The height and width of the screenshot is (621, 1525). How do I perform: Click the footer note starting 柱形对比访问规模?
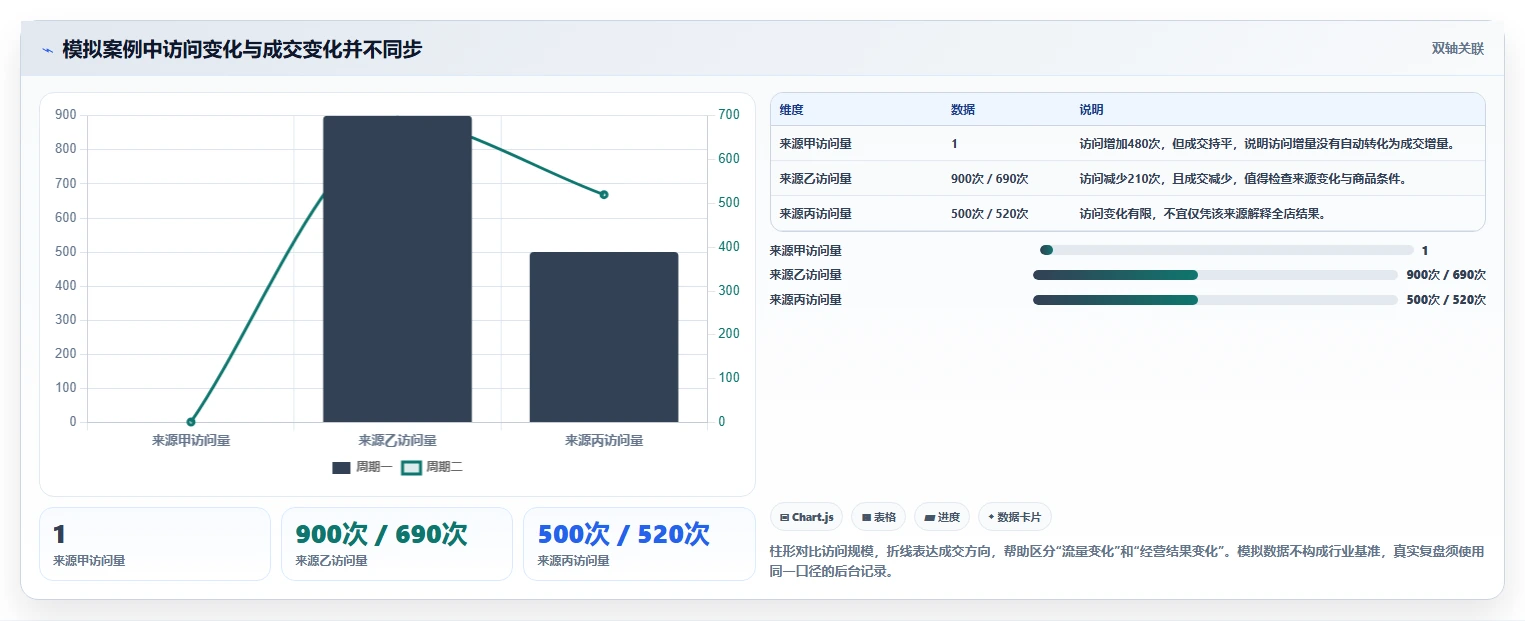pyautogui.click(x=1127, y=562)
